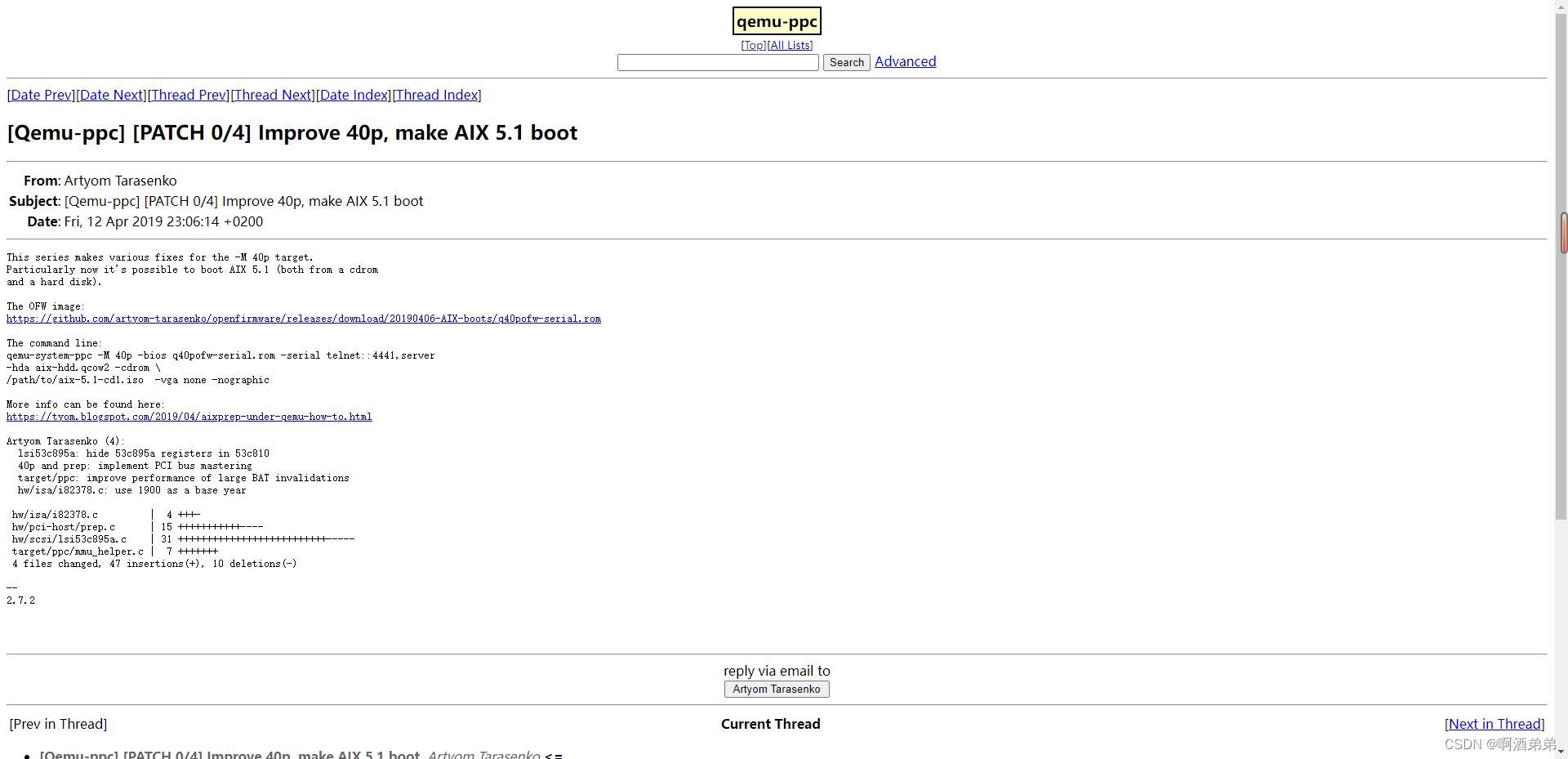Image resolution: width=1568 pixels, height=759 pixels.
Task: Go to Thread Next message
Action: coord(273,96)
